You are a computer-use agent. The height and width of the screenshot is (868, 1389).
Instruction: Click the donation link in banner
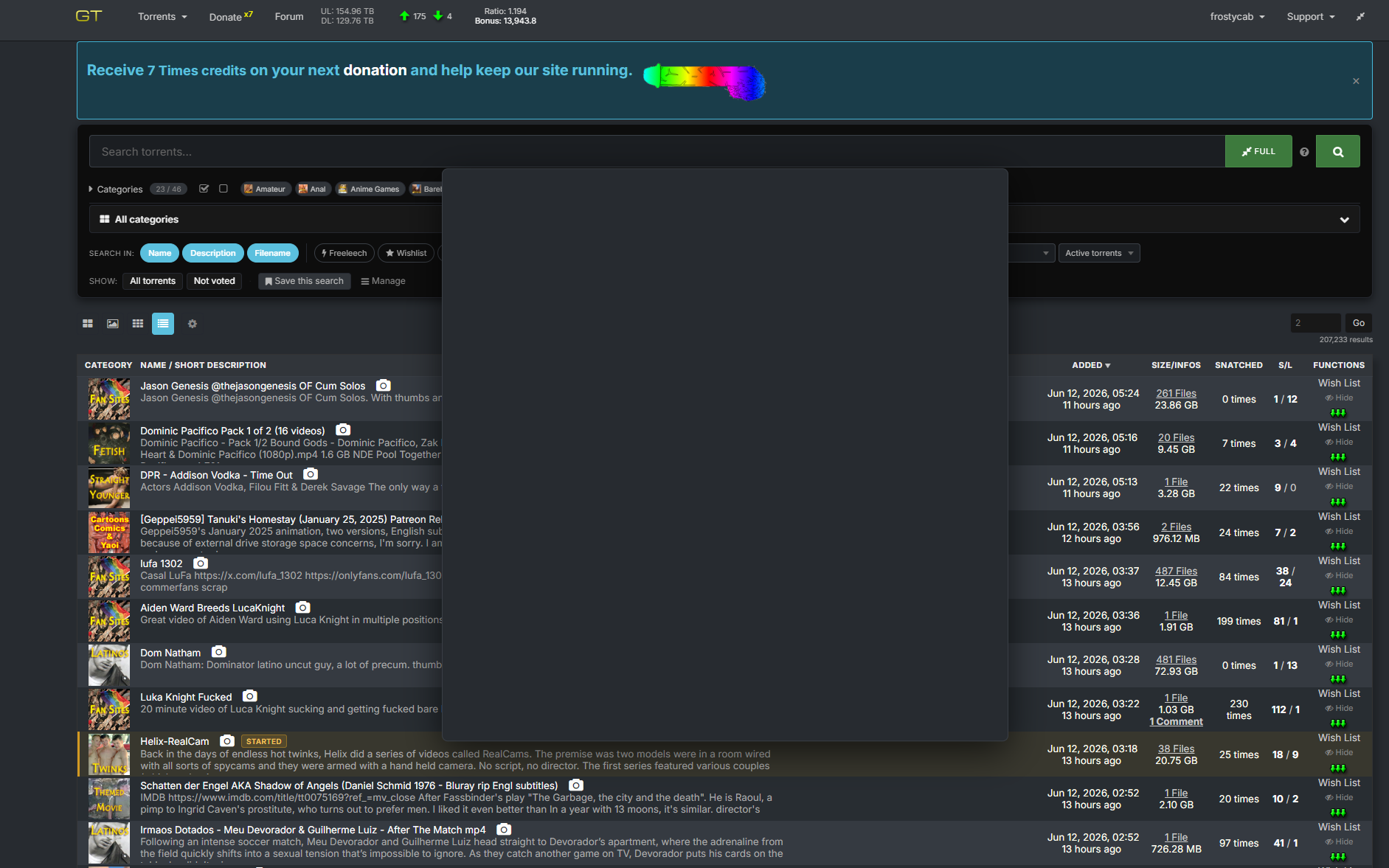[x=375, y=70]
